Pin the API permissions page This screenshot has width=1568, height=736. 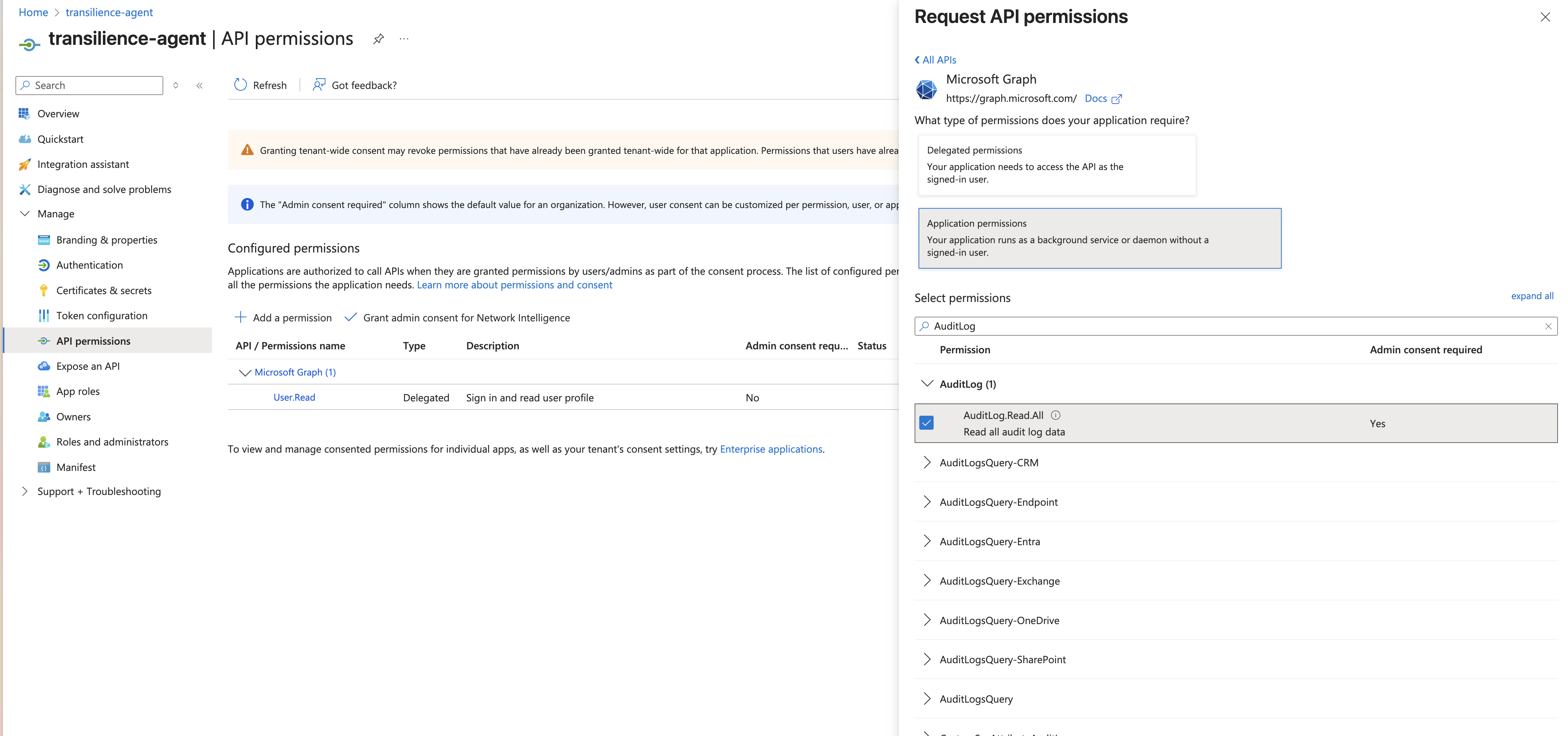click(x=379, y=39)
